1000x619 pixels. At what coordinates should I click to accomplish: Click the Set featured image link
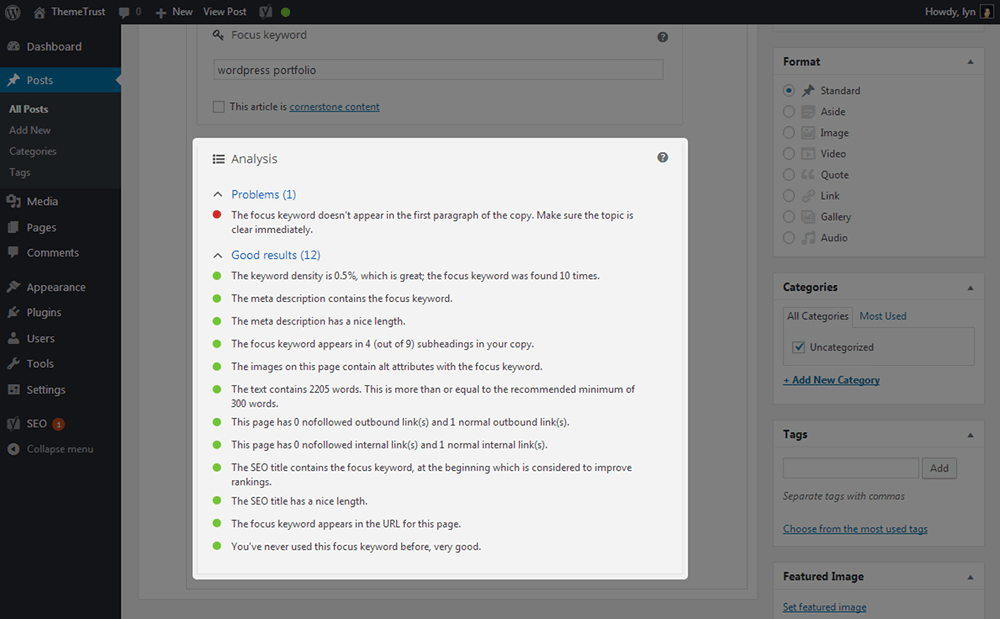[824, 607]
